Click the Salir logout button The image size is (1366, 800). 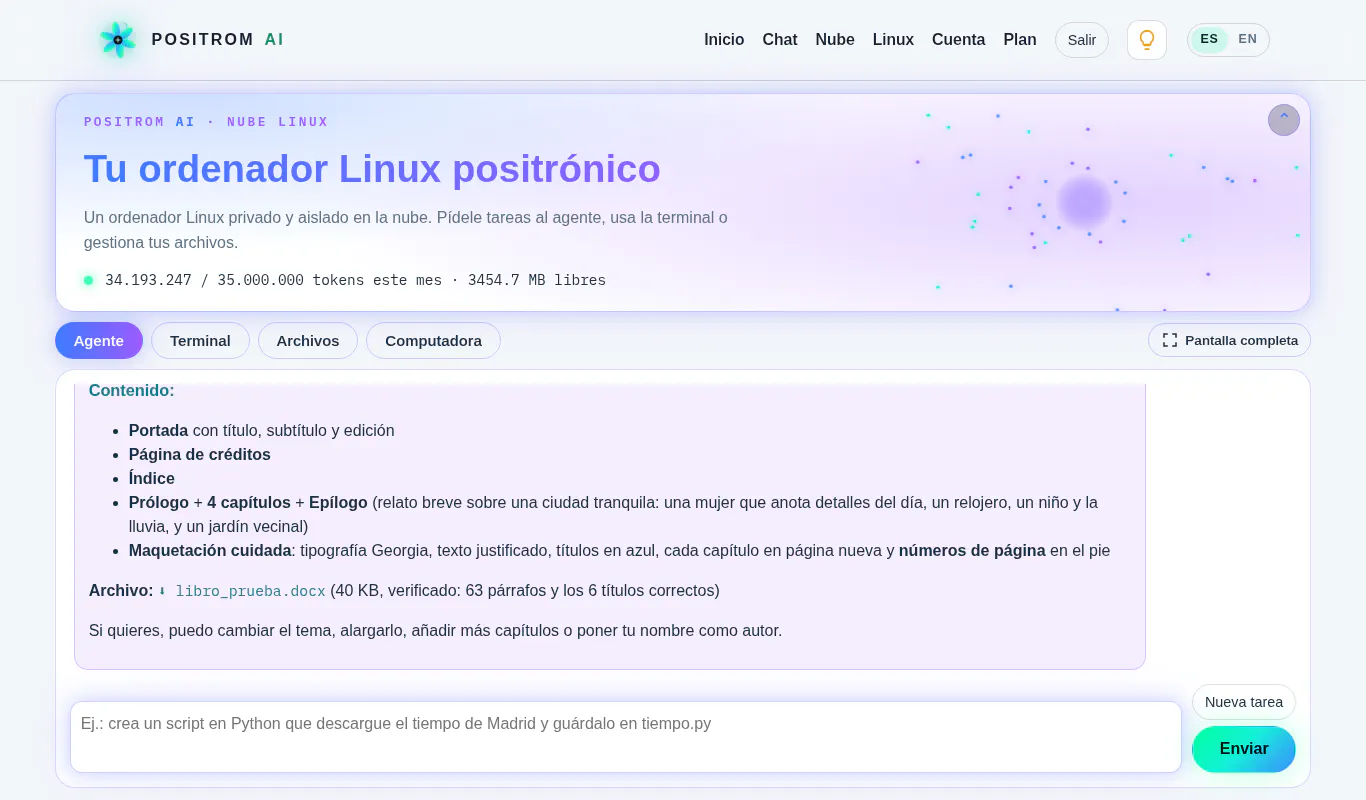1082,40
